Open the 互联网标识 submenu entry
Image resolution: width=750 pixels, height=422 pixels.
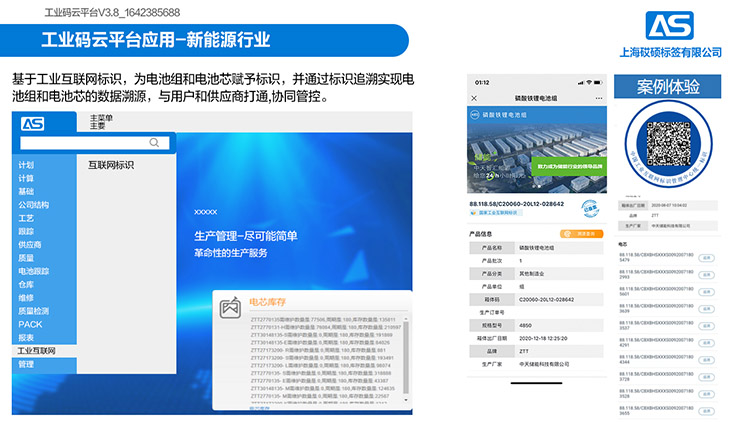pos(111,165)
